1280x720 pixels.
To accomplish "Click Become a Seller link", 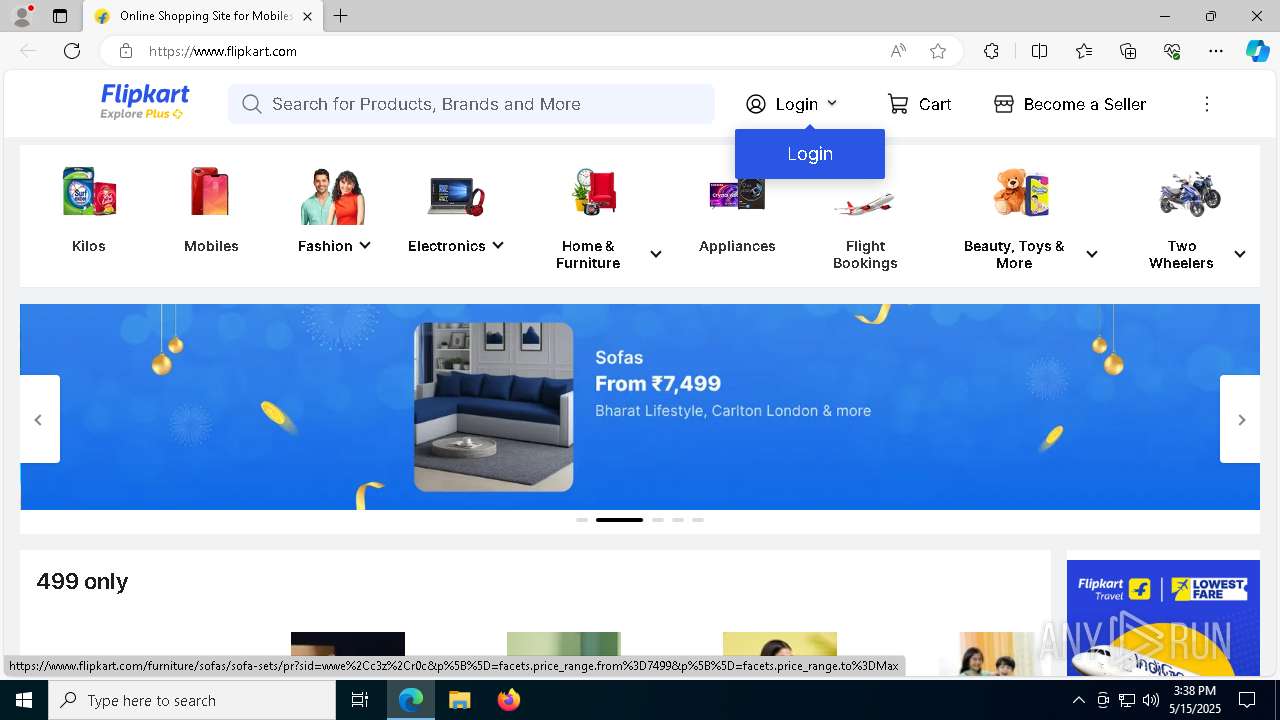I will [x=1085, y=104].
